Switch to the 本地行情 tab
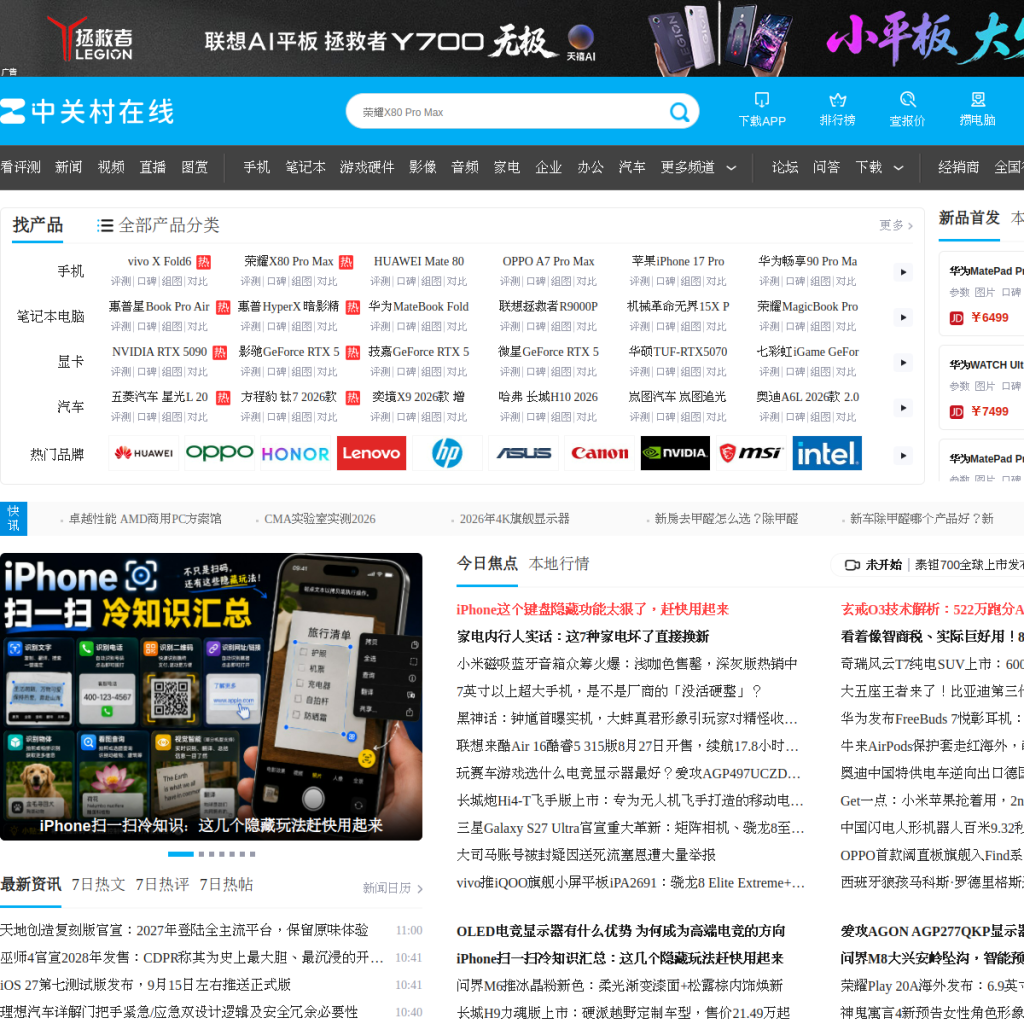This screenshot has height=1024, width=1024. click(559, 564)
